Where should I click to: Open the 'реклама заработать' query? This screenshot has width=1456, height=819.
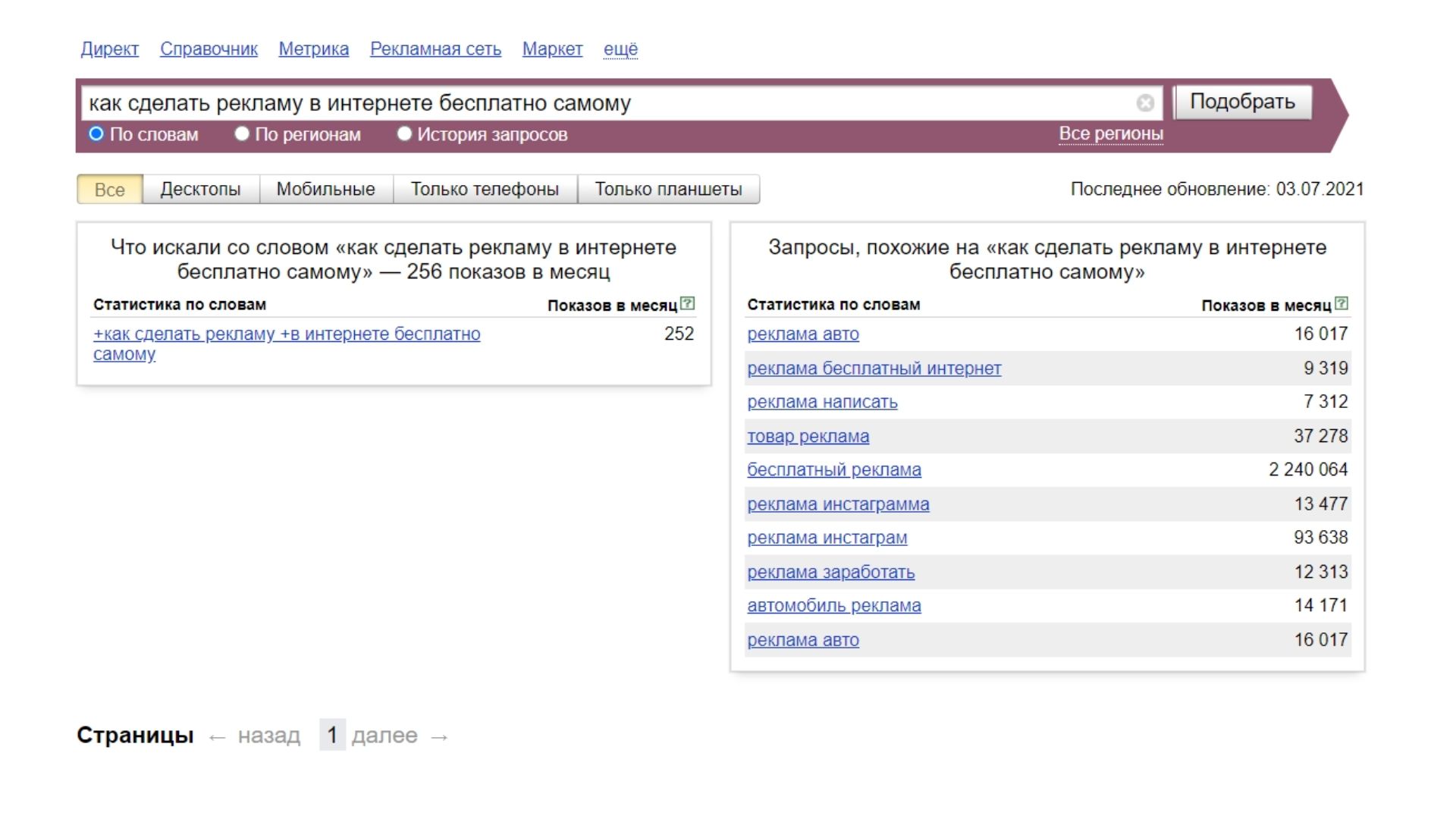pyautogui.click(x=831, y=572)
